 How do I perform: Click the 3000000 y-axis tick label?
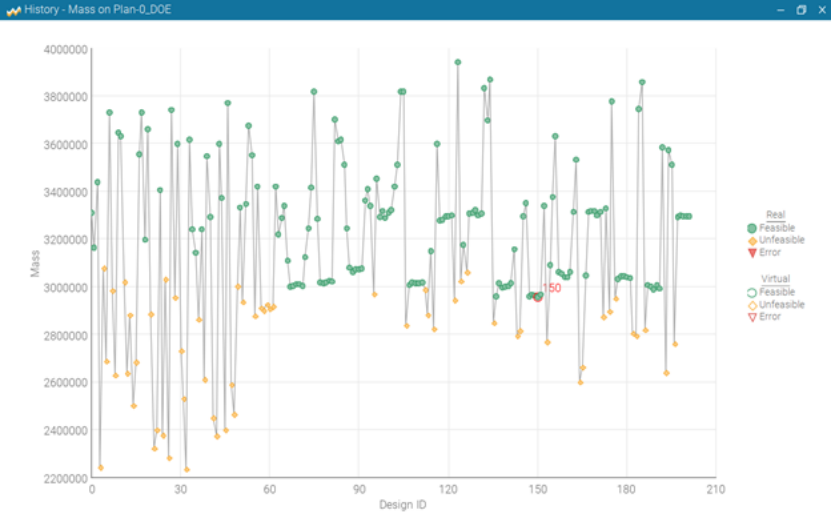coord(66,287)
